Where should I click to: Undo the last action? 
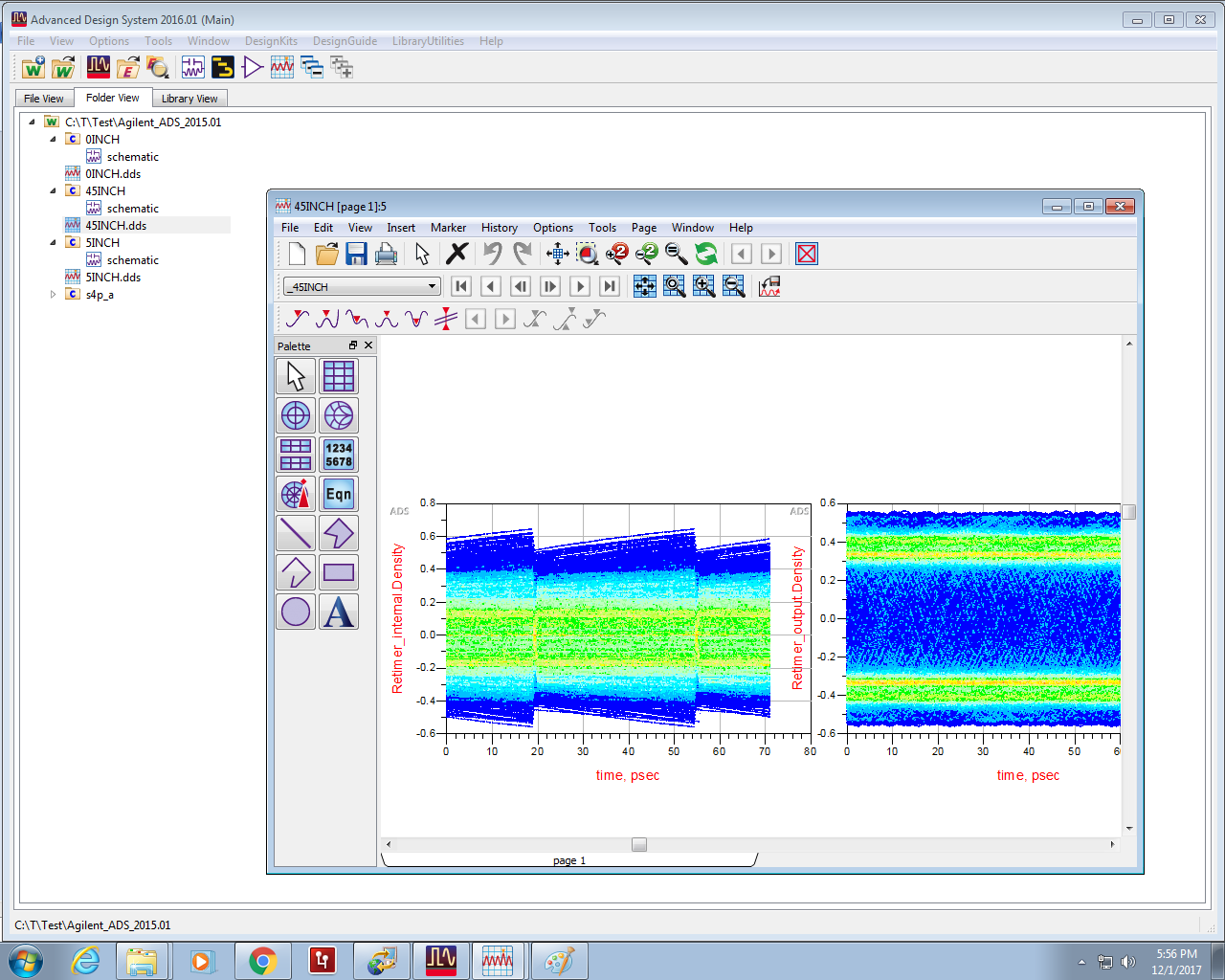(x=492, y=253)
